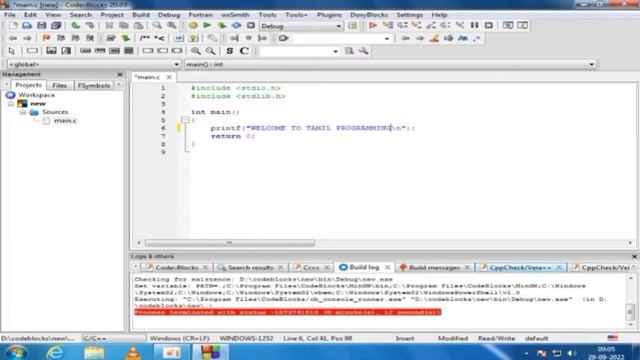640x360 pixels.
Task: Save all files from the toolbar
Action: (56, 26)
